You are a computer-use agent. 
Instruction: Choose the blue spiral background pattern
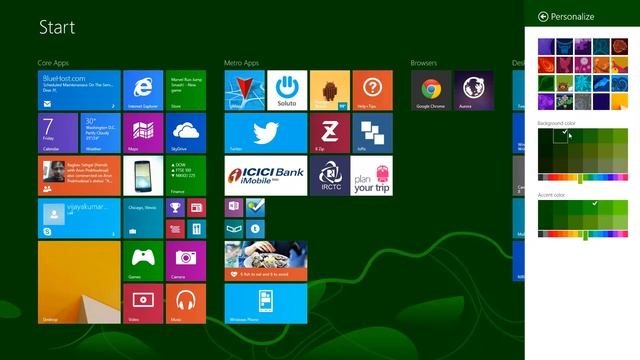pyautogui.click(x=620, y=83)
